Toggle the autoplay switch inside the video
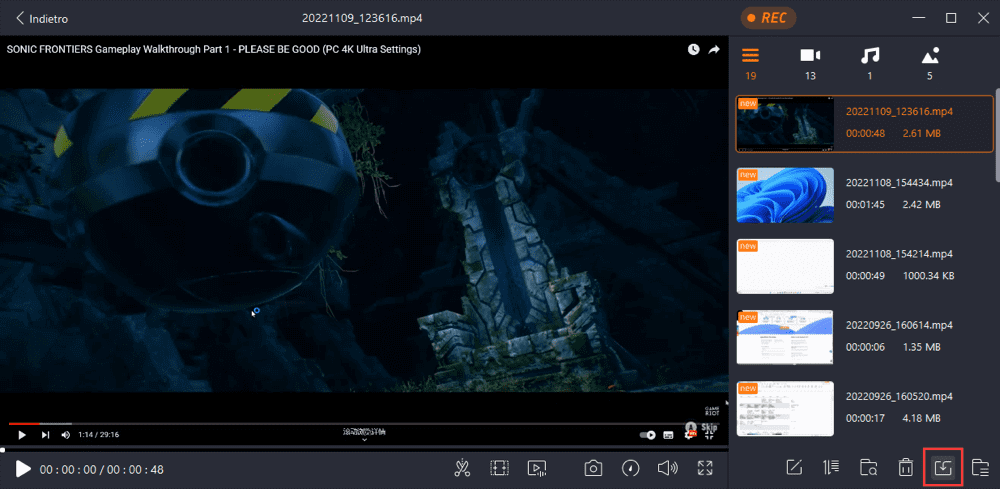 click(647, 435)
